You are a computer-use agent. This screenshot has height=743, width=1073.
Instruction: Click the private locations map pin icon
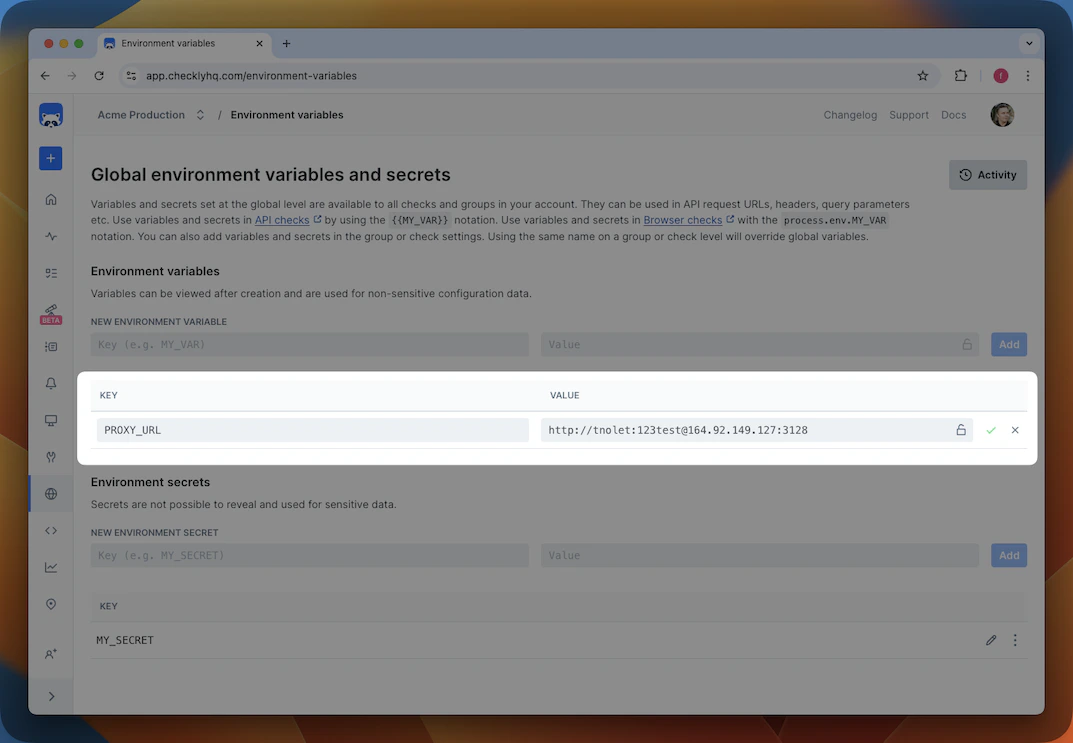[50, 604]
